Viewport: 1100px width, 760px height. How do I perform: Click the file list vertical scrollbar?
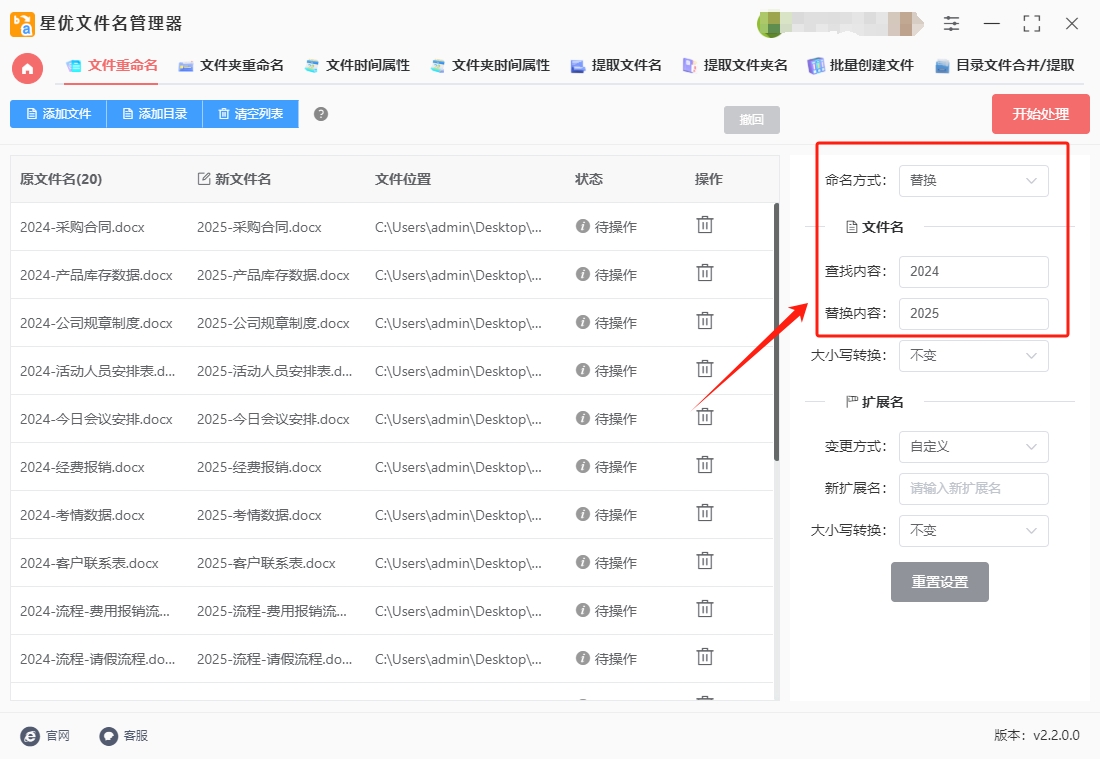coord(776,332)
